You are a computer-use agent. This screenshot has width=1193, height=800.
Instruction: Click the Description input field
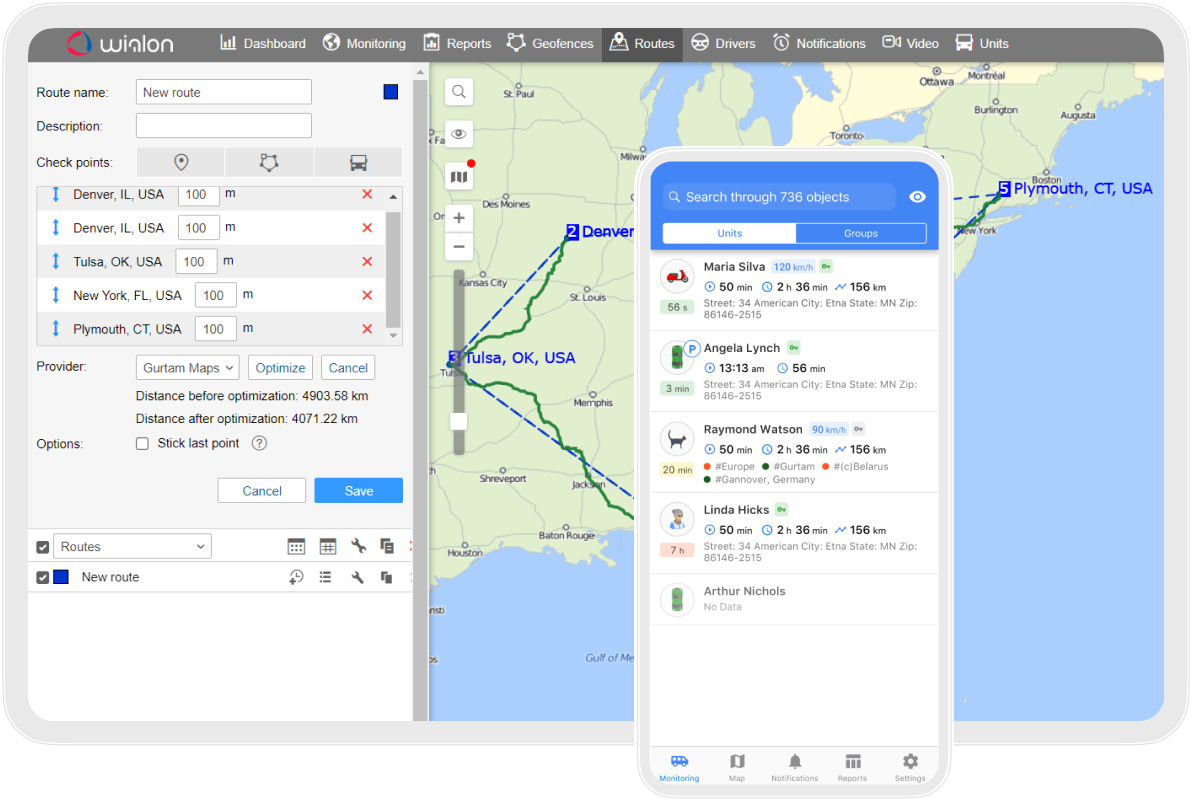(x=224, y=126)
